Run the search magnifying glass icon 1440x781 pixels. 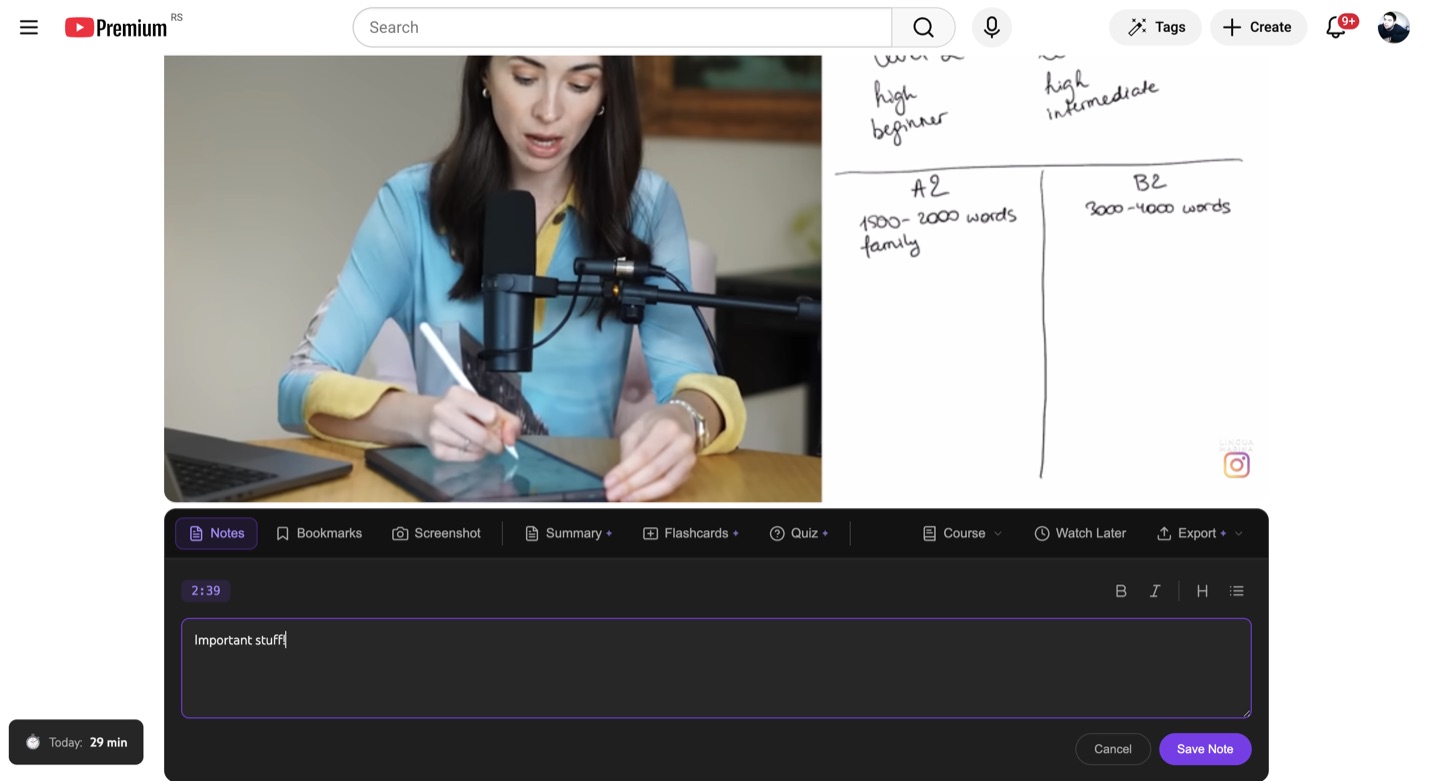(x=921, y=27)
